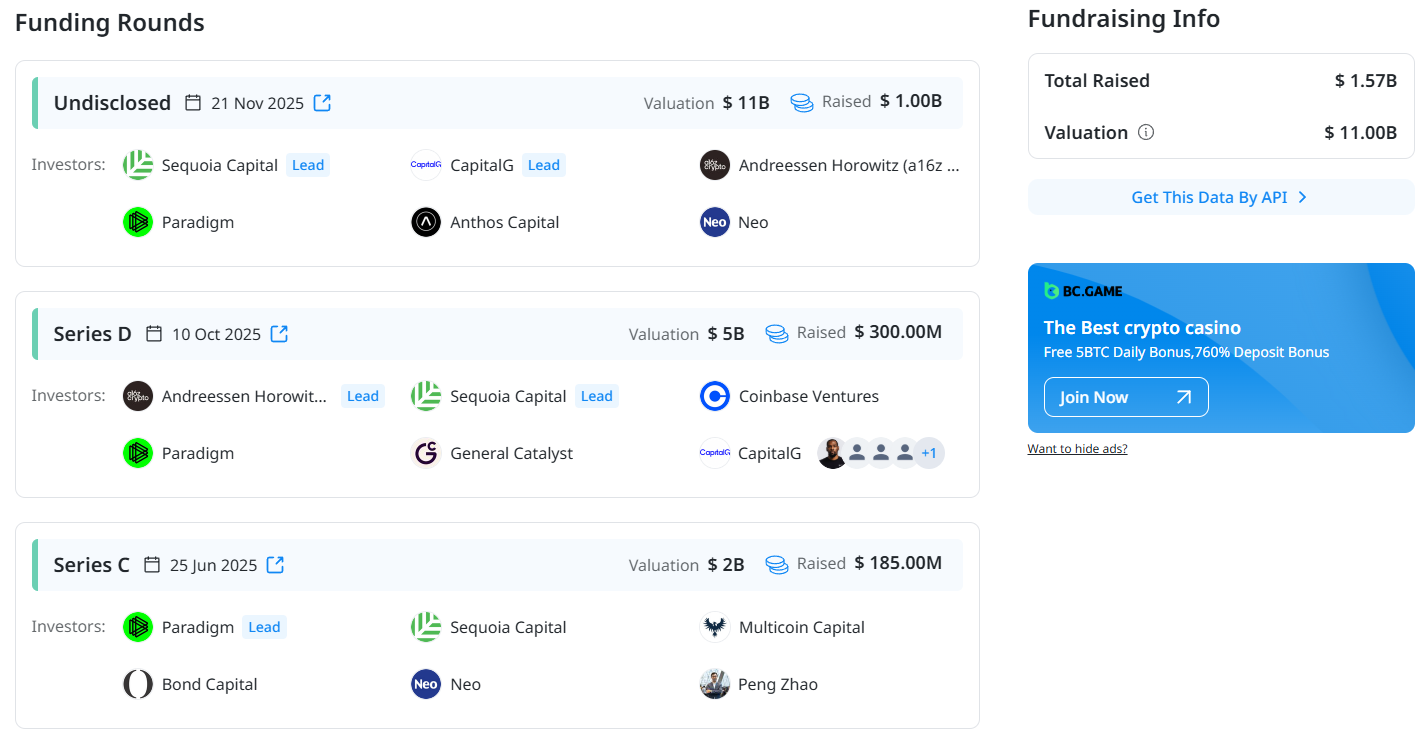
Task: Open external link icon beside Series C date
Action: click(x=275, y=565)
